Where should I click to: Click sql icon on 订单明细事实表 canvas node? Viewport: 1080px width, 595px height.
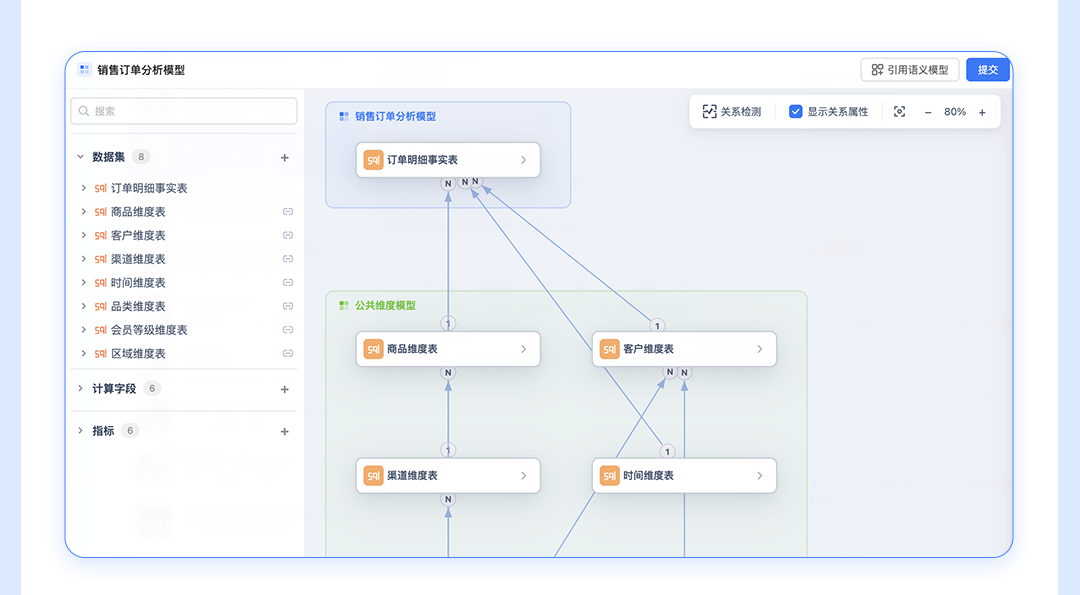[373, 160]
